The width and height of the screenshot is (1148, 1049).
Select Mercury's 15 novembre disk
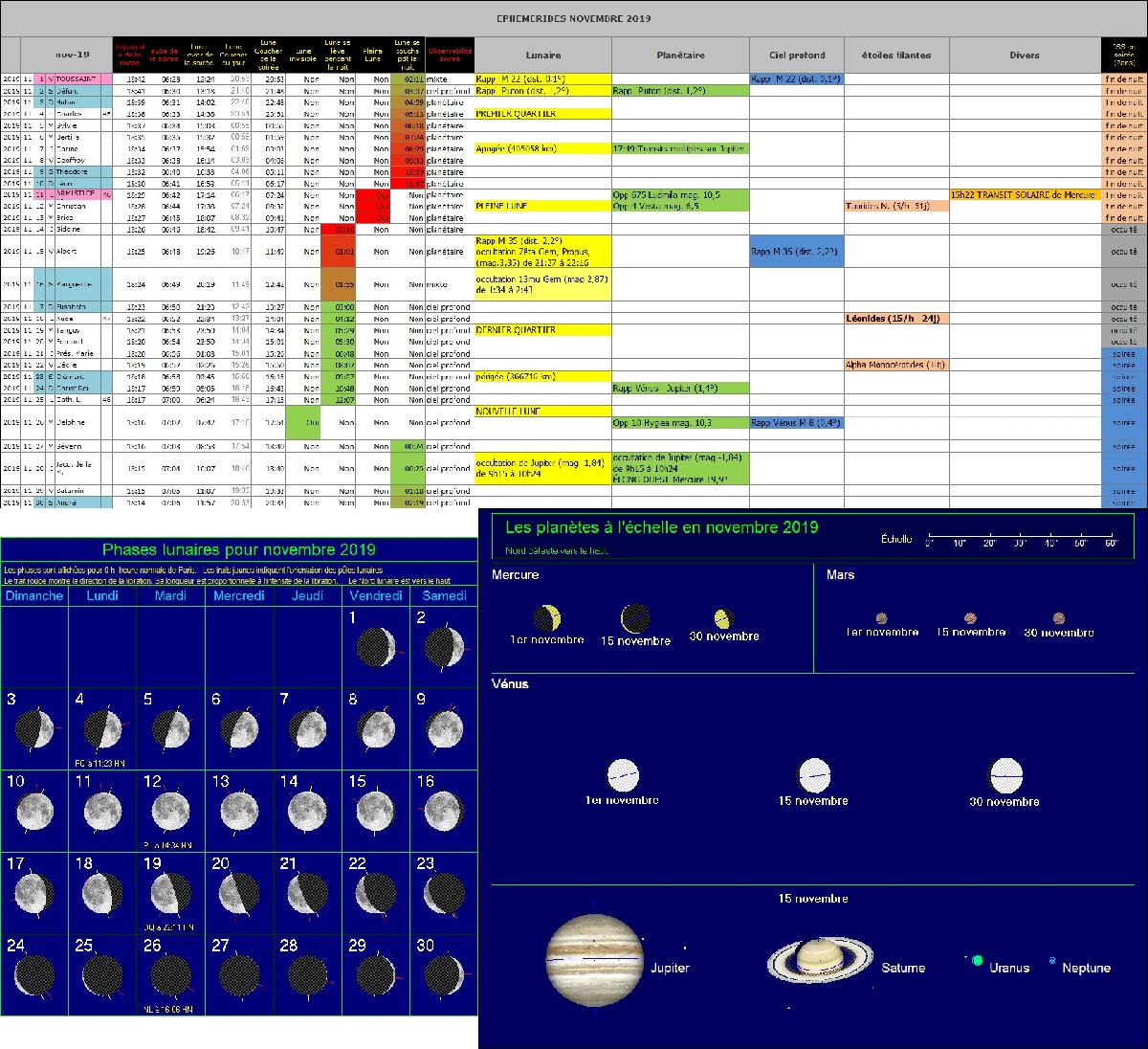click(635, 619)
